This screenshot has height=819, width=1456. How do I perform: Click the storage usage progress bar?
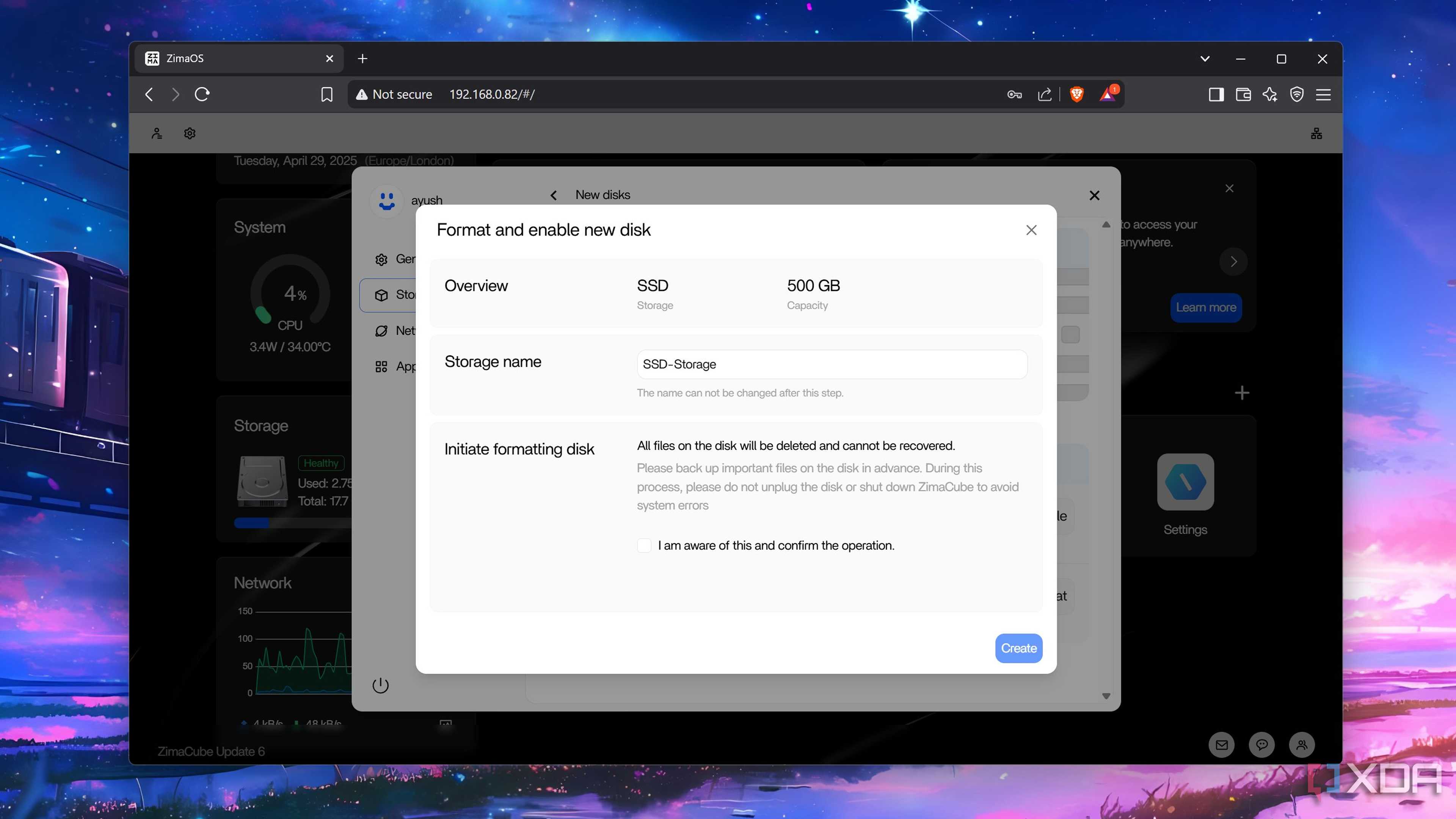(x=293, y=523)
